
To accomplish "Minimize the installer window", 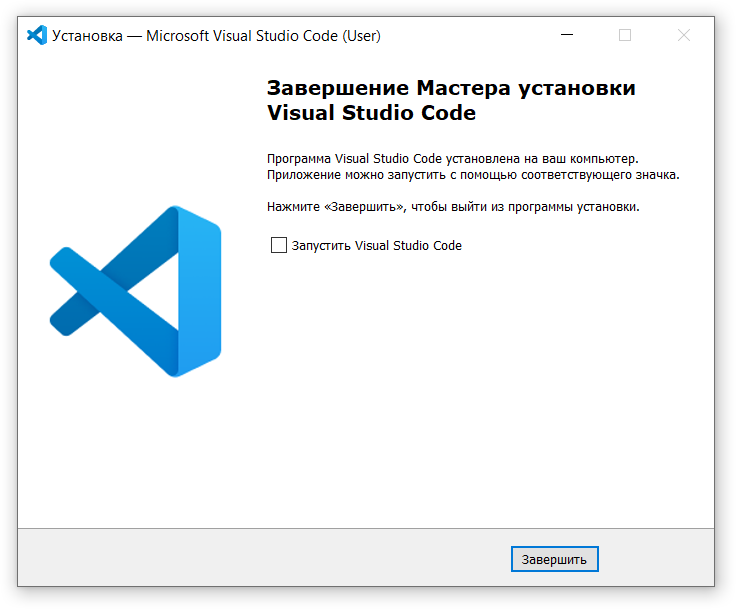I will tap(567, 36).
